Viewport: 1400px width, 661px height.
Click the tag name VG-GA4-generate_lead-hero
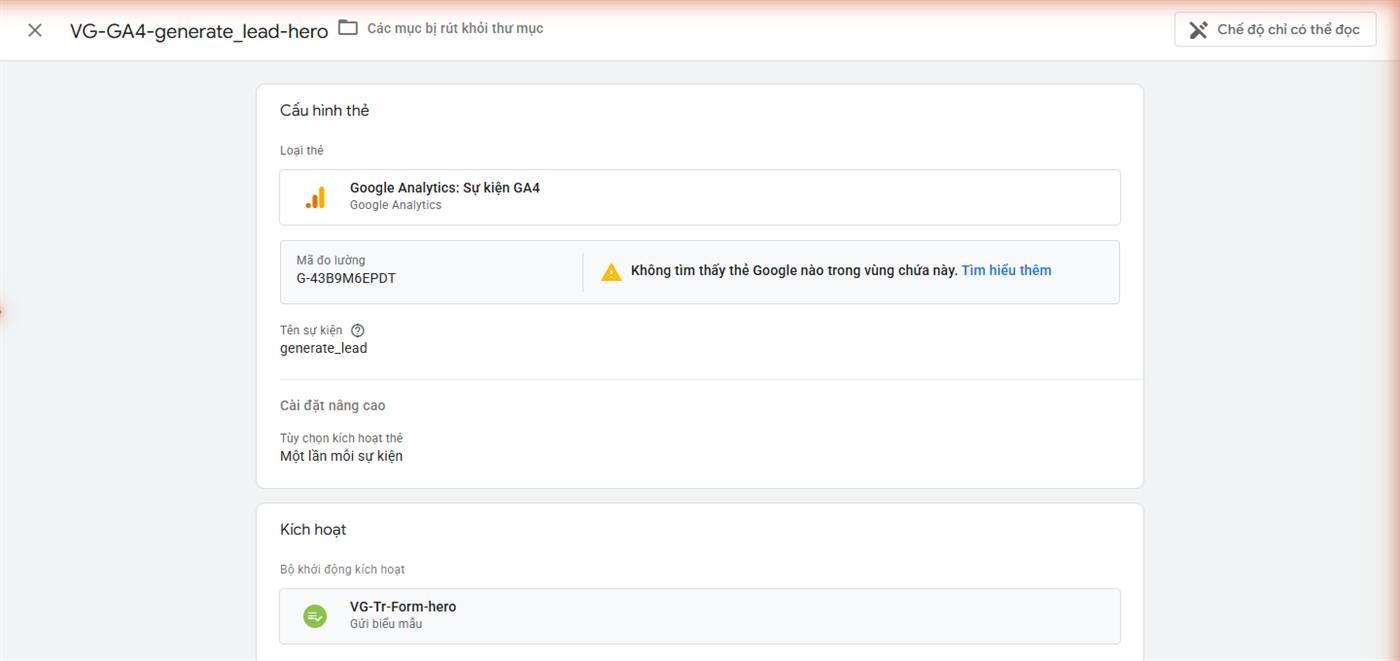click(x=199, y=31)
